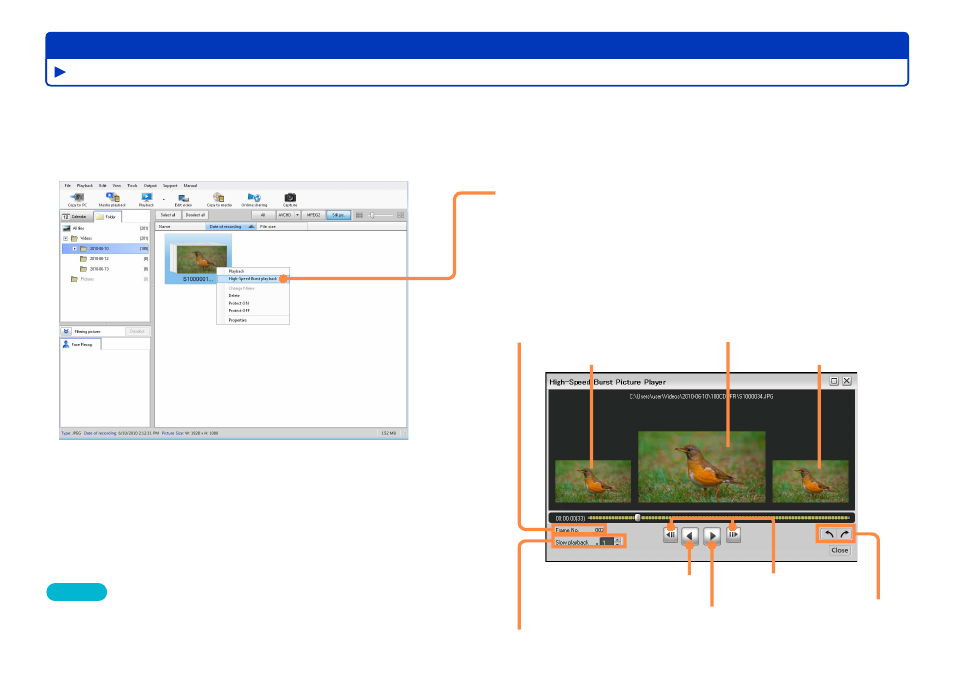Increase the Slow playback value with up arrow
Screen dimensions: 954x673
618,539
